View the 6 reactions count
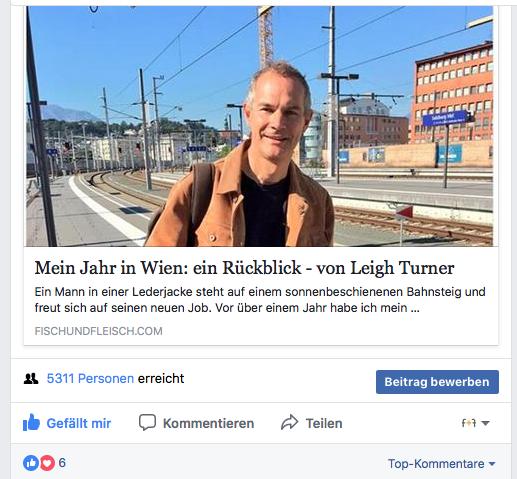517x479 pixels. 62,463
